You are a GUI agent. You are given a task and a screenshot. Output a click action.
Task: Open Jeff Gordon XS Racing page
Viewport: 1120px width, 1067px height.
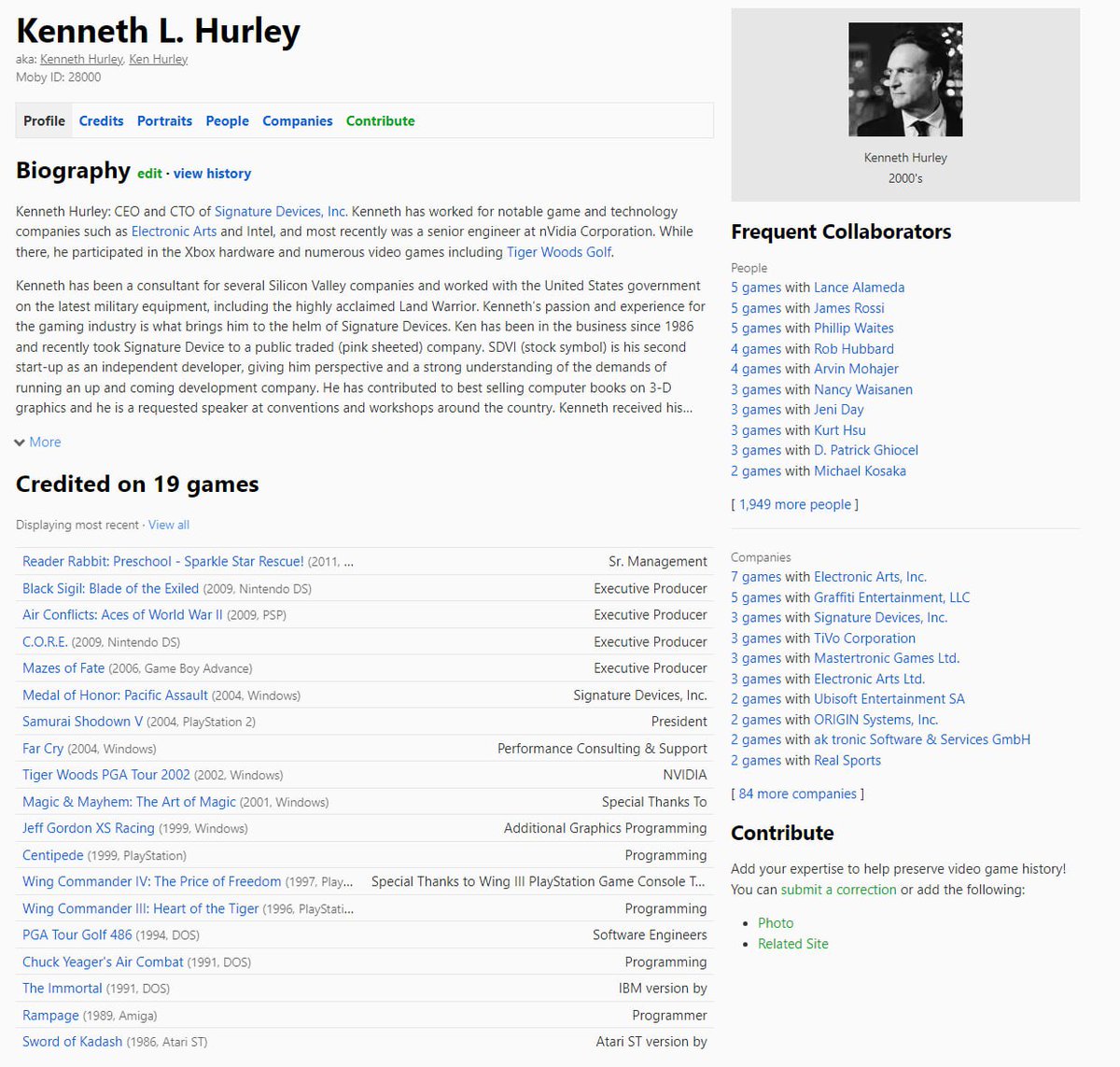(x=89, y=828)
